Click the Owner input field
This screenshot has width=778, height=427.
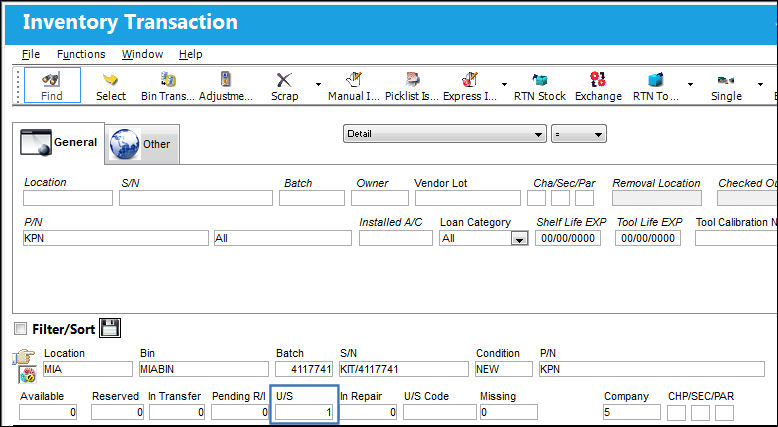tap(380, 198)
